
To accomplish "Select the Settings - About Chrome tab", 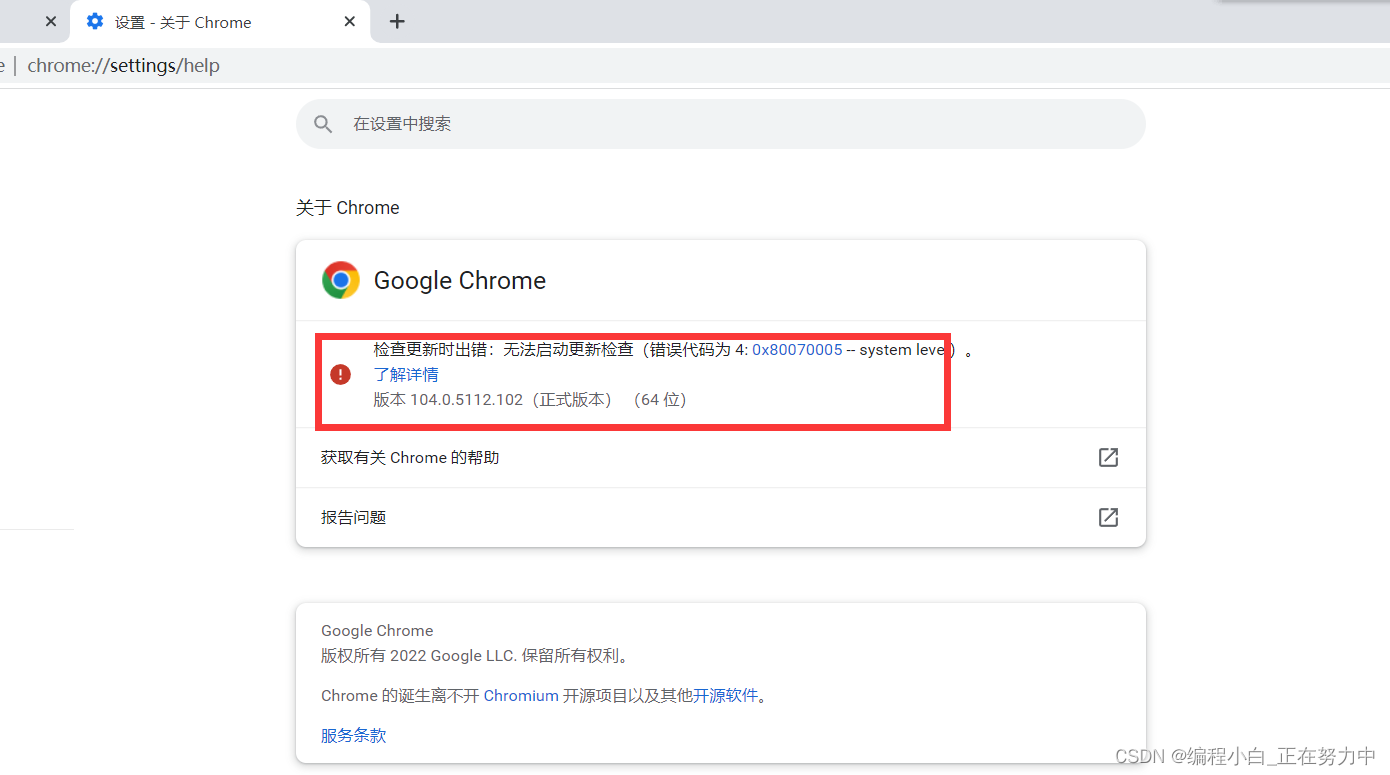I will coord(220,22).
